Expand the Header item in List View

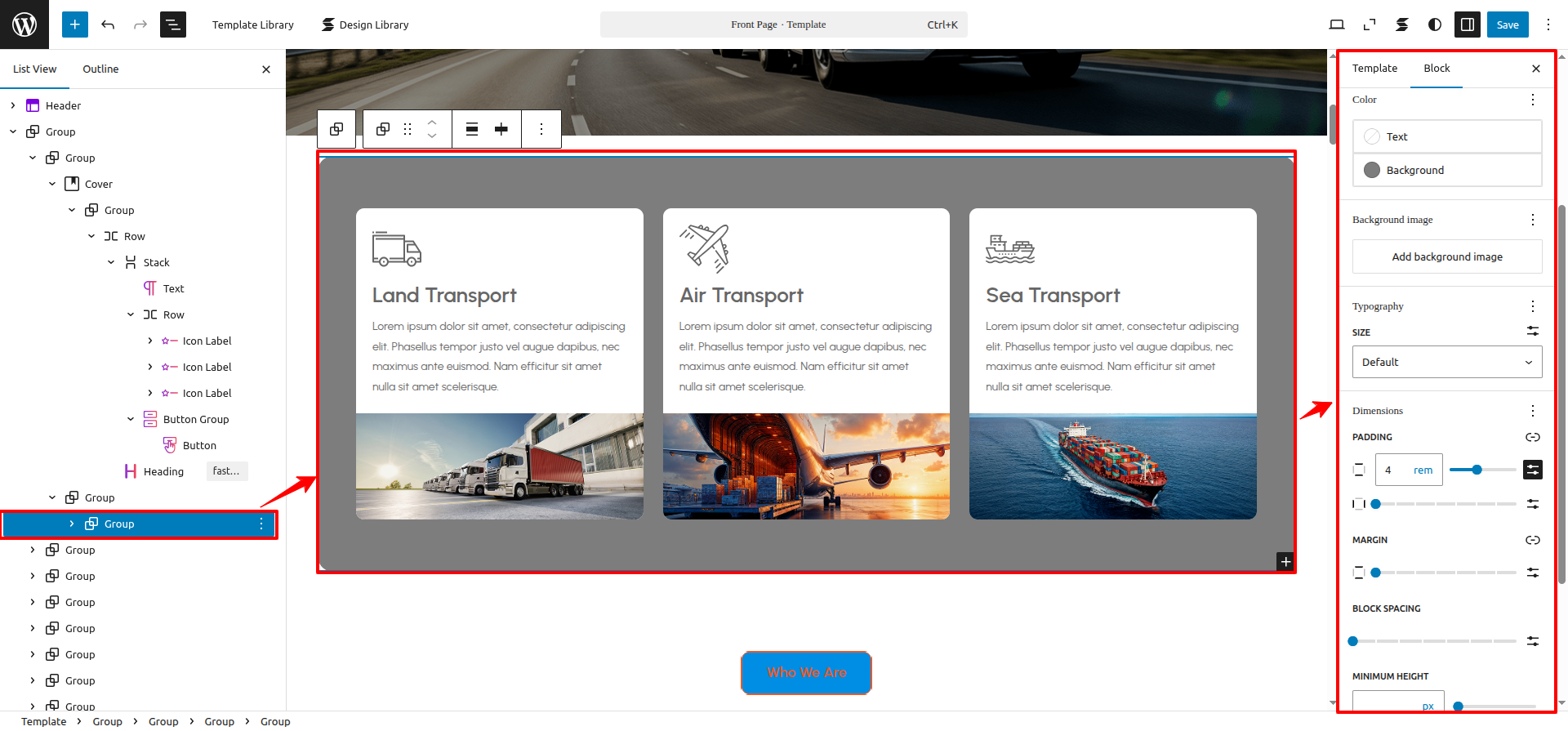tap(13, 105)
